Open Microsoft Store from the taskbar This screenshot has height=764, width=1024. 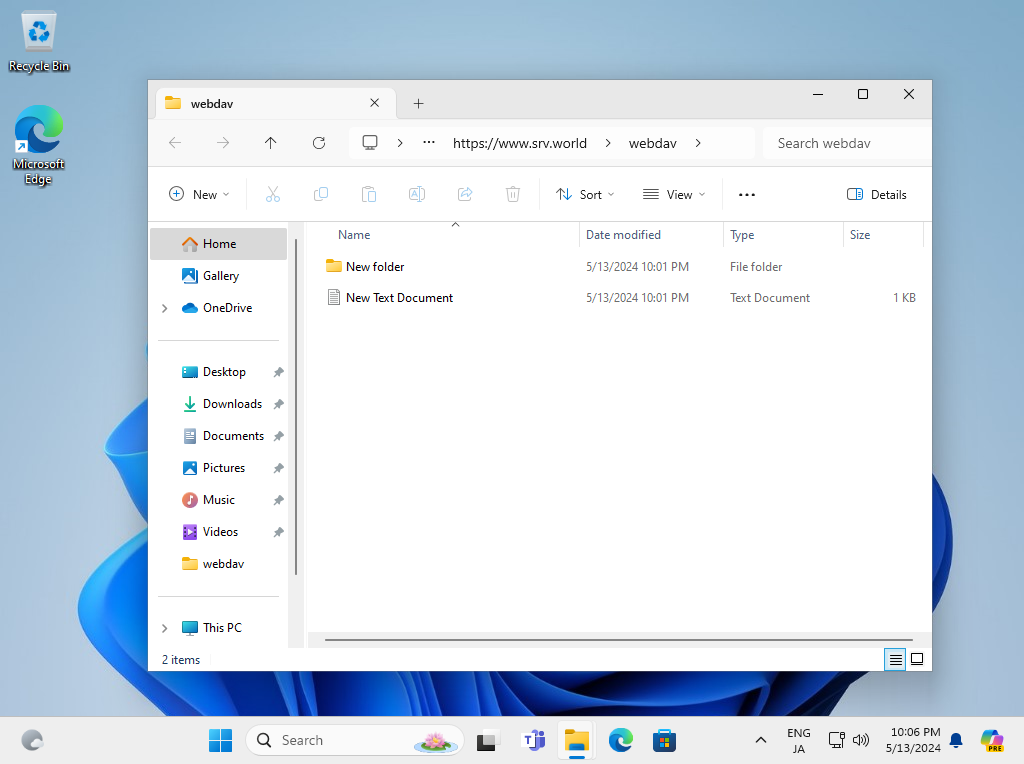point(664,740)
